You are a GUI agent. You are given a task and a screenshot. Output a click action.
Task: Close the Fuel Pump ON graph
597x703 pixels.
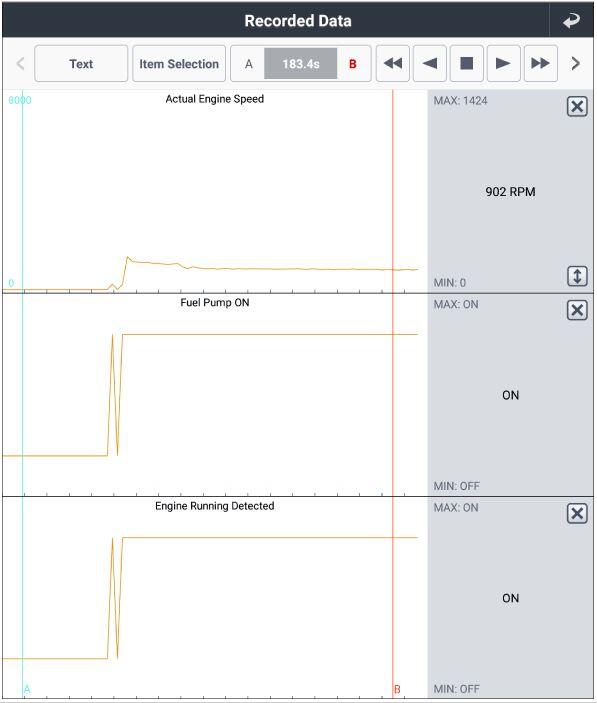click(x=577, y=310)
